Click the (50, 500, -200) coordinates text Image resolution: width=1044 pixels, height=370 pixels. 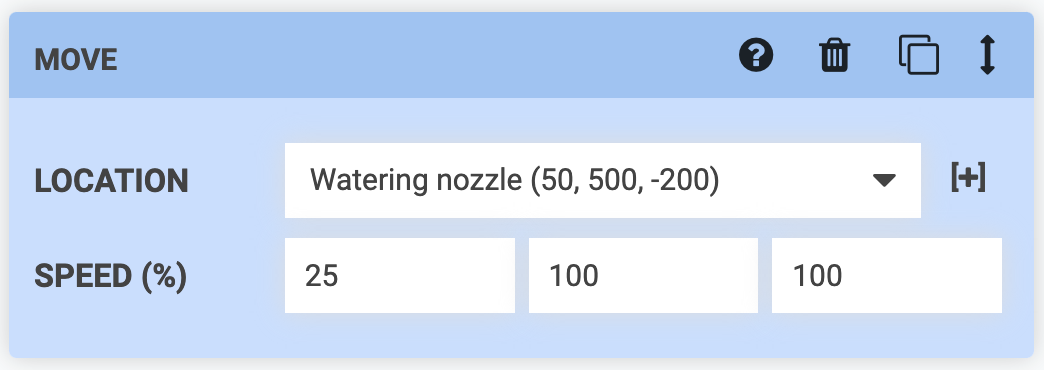click(x=625, y=181)
